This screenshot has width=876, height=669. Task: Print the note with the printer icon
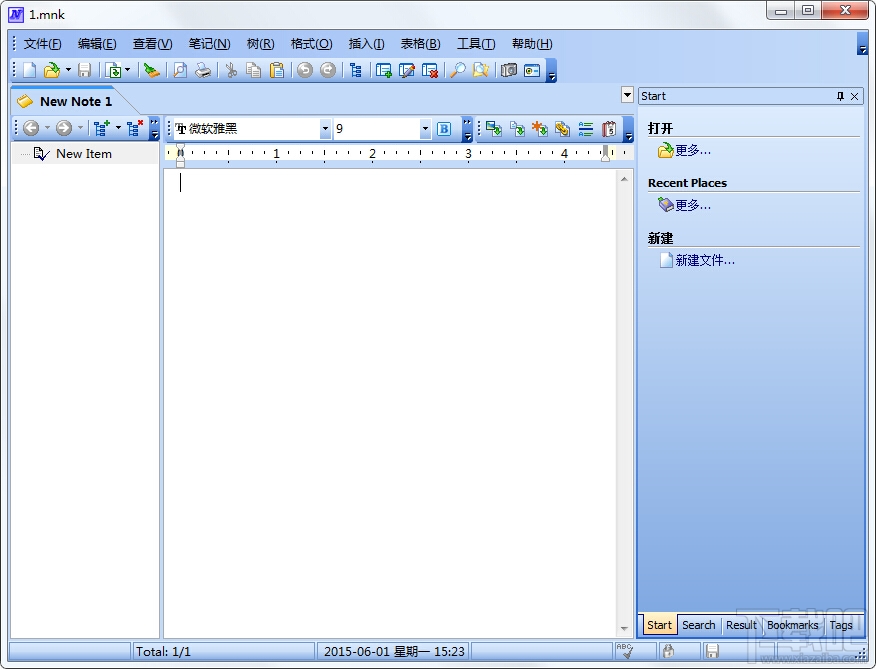[203, 70]
